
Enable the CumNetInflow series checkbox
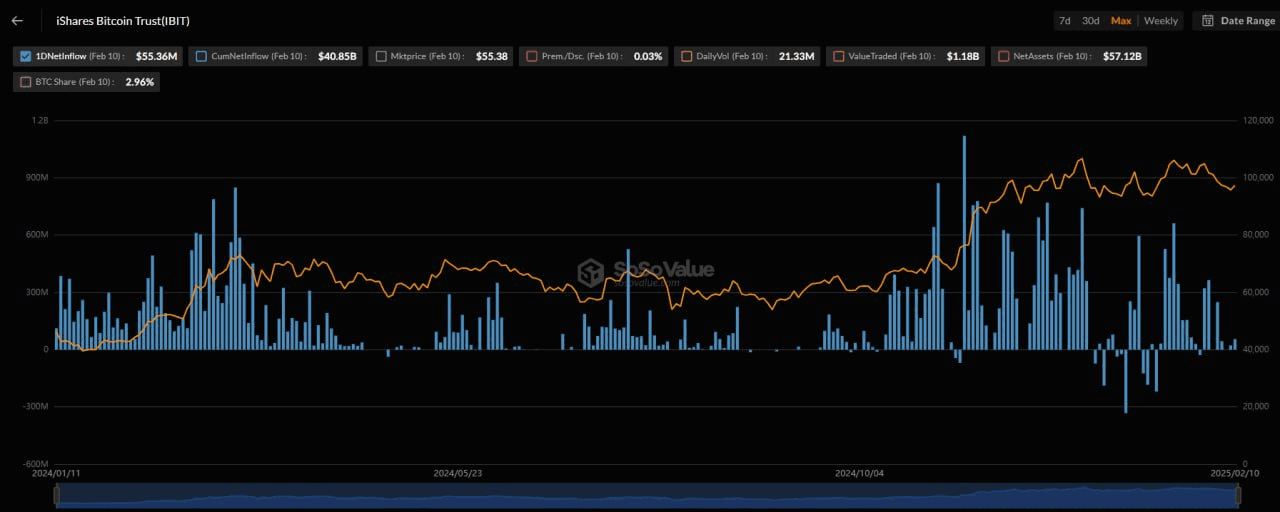[x=202, y=56]
